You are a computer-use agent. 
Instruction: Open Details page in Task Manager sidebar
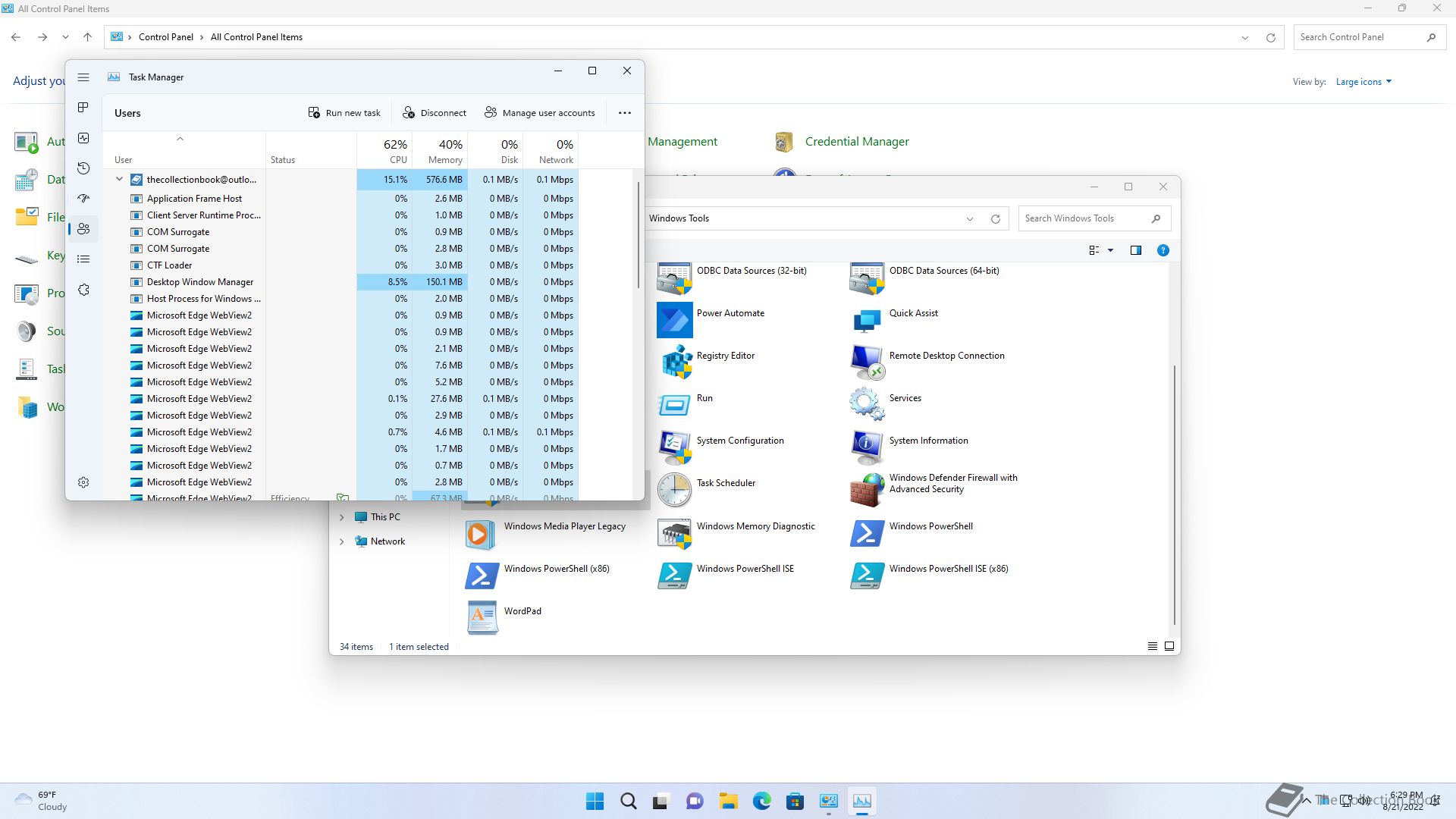(83, 259)
